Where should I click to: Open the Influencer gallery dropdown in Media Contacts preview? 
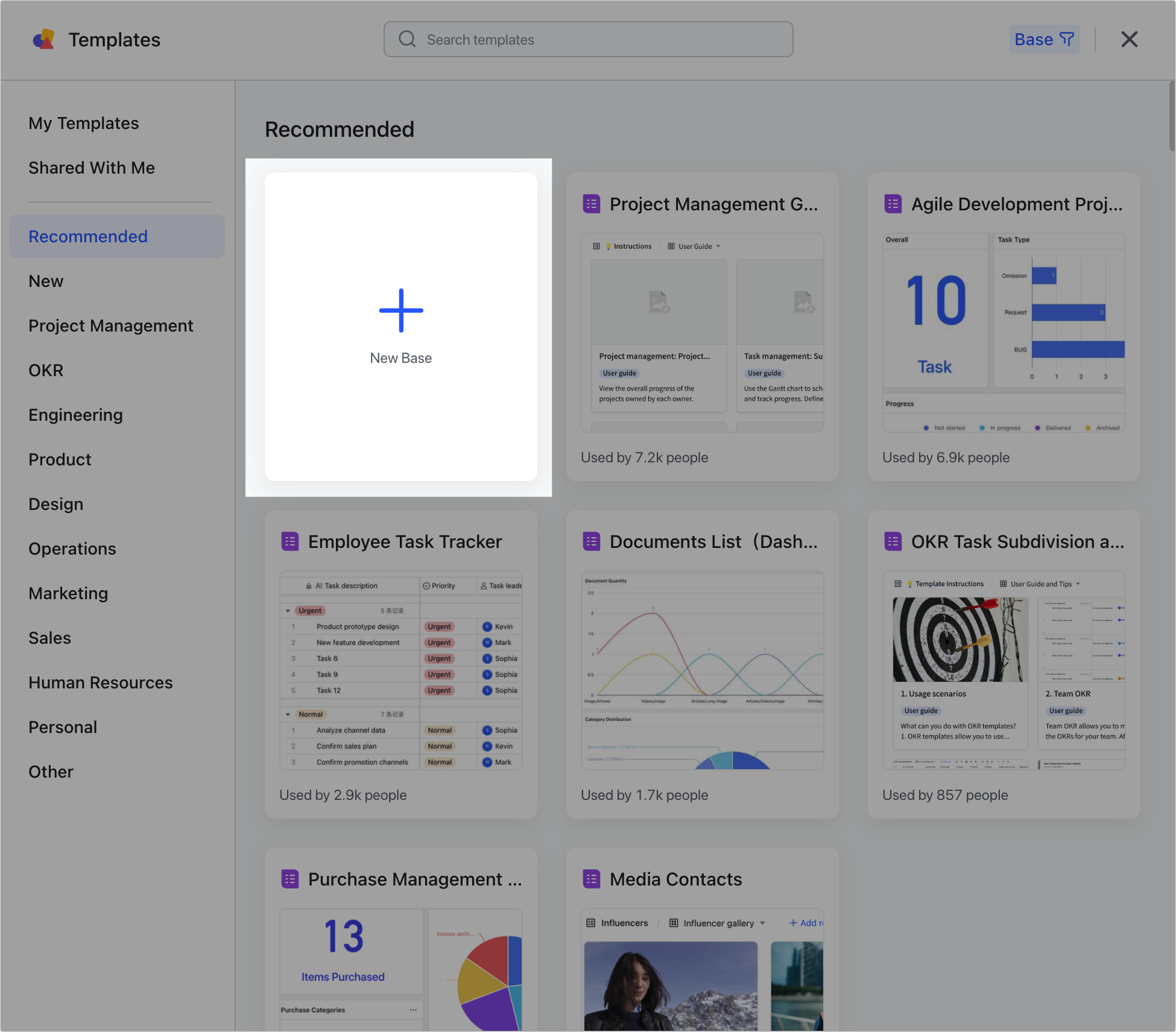pos(762,923)
